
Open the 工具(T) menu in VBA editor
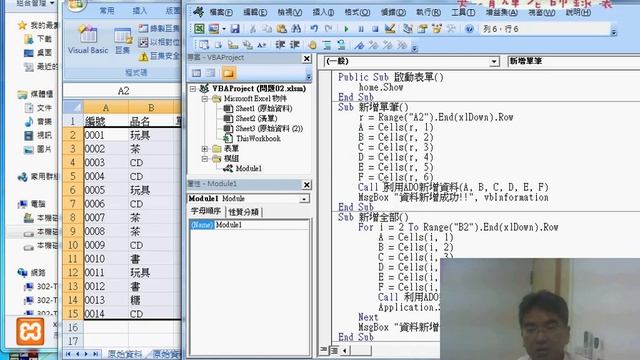463,12
